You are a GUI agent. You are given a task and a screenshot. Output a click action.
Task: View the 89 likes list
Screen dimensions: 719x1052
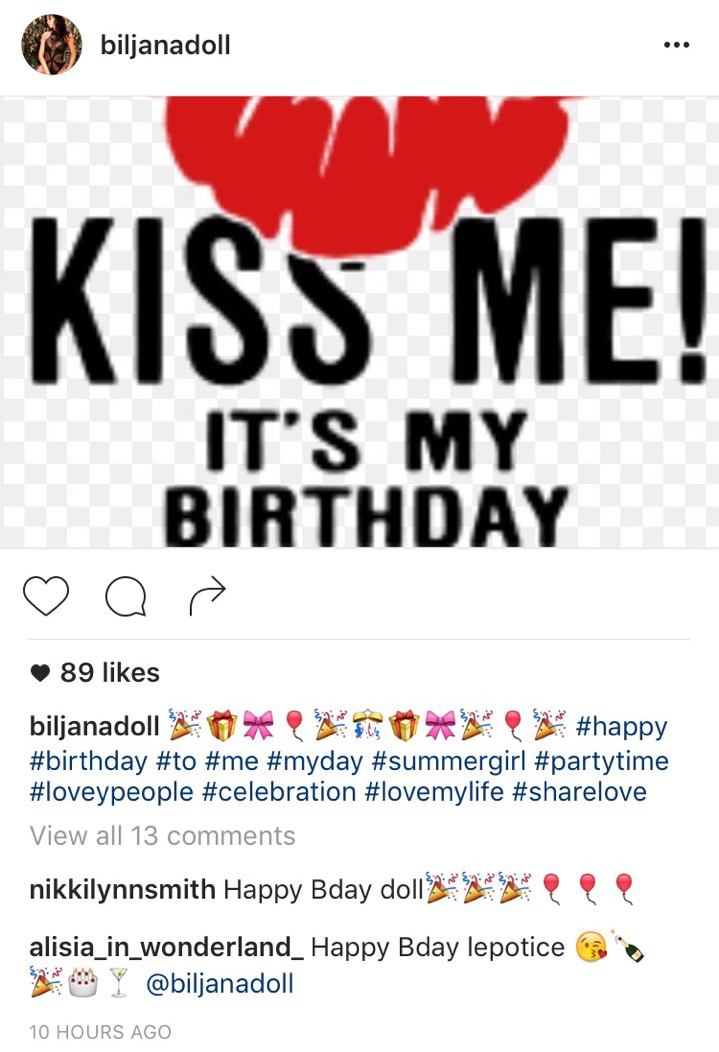(x=110, y=672)
